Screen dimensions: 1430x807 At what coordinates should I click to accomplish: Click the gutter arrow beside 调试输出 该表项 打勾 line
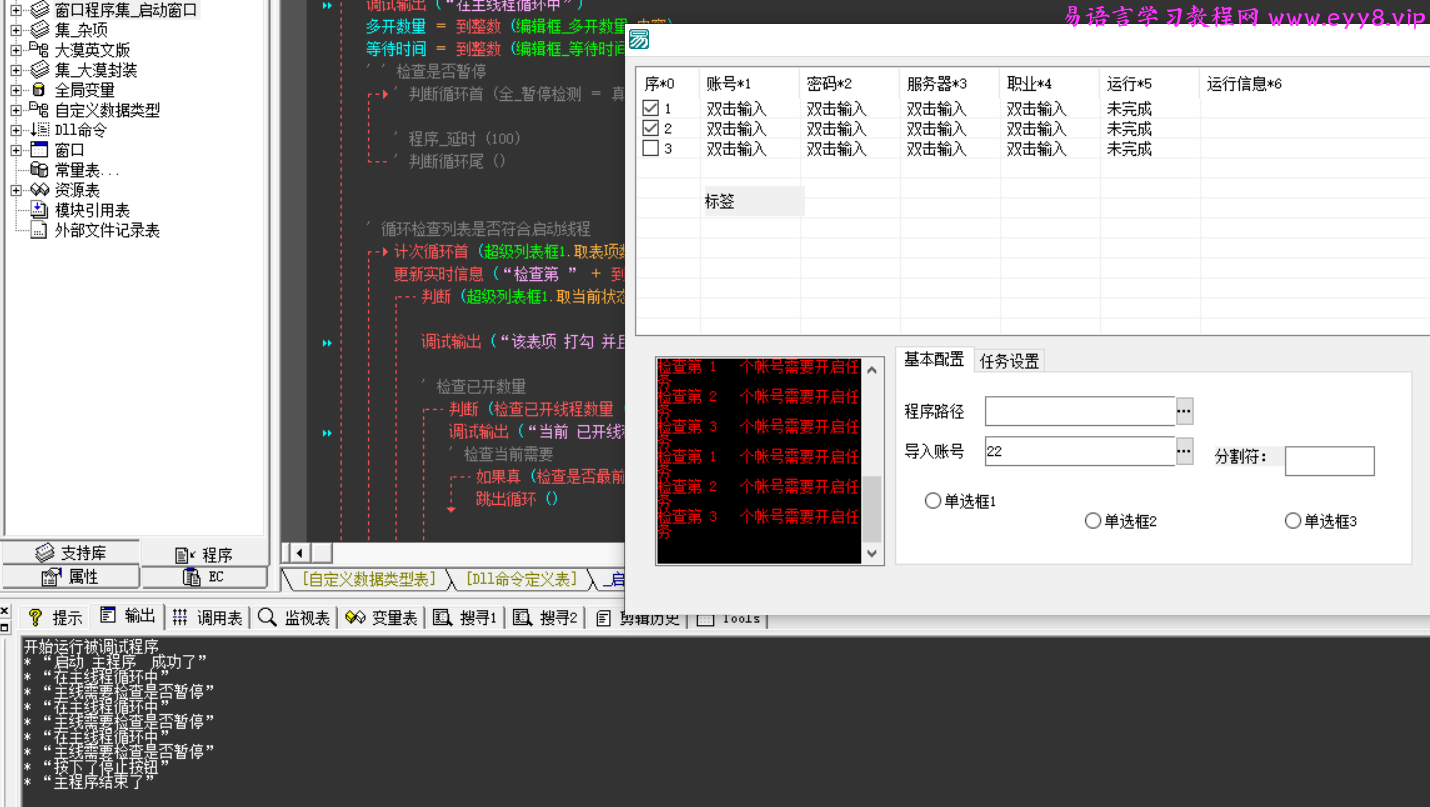[x=327, y=343]
